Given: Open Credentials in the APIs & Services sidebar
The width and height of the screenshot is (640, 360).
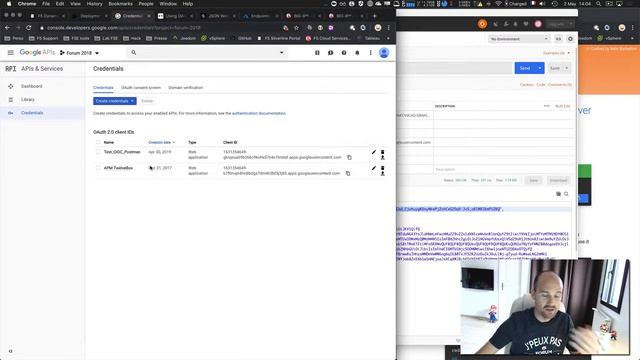Looking at the screenshot, I should click(x=32, y=113).
